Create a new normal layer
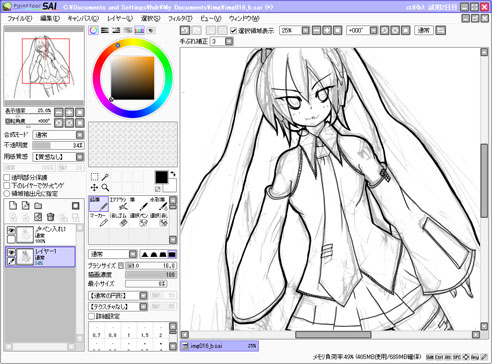Image resolution: width=492 pixels, height=364 pixels. (13, 206)
